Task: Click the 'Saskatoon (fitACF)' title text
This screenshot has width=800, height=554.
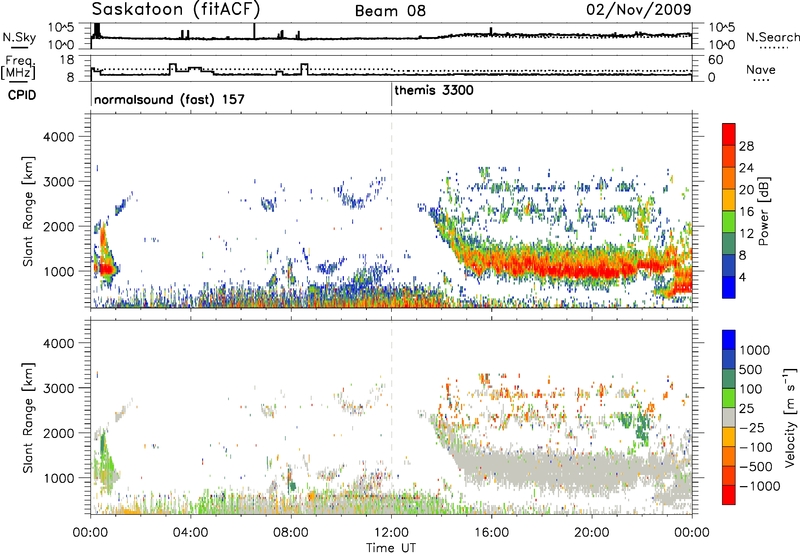Action: [176, 9]
